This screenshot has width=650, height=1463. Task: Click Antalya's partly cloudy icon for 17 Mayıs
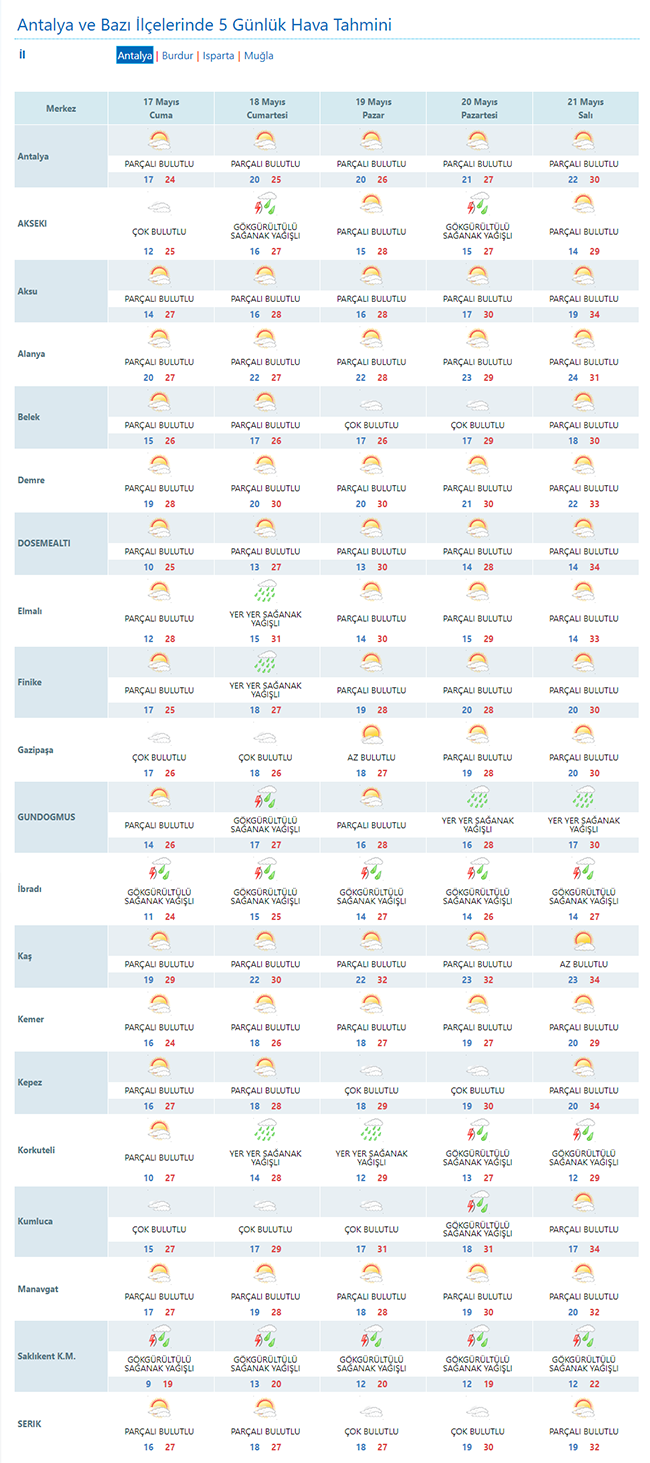point(160,140)
